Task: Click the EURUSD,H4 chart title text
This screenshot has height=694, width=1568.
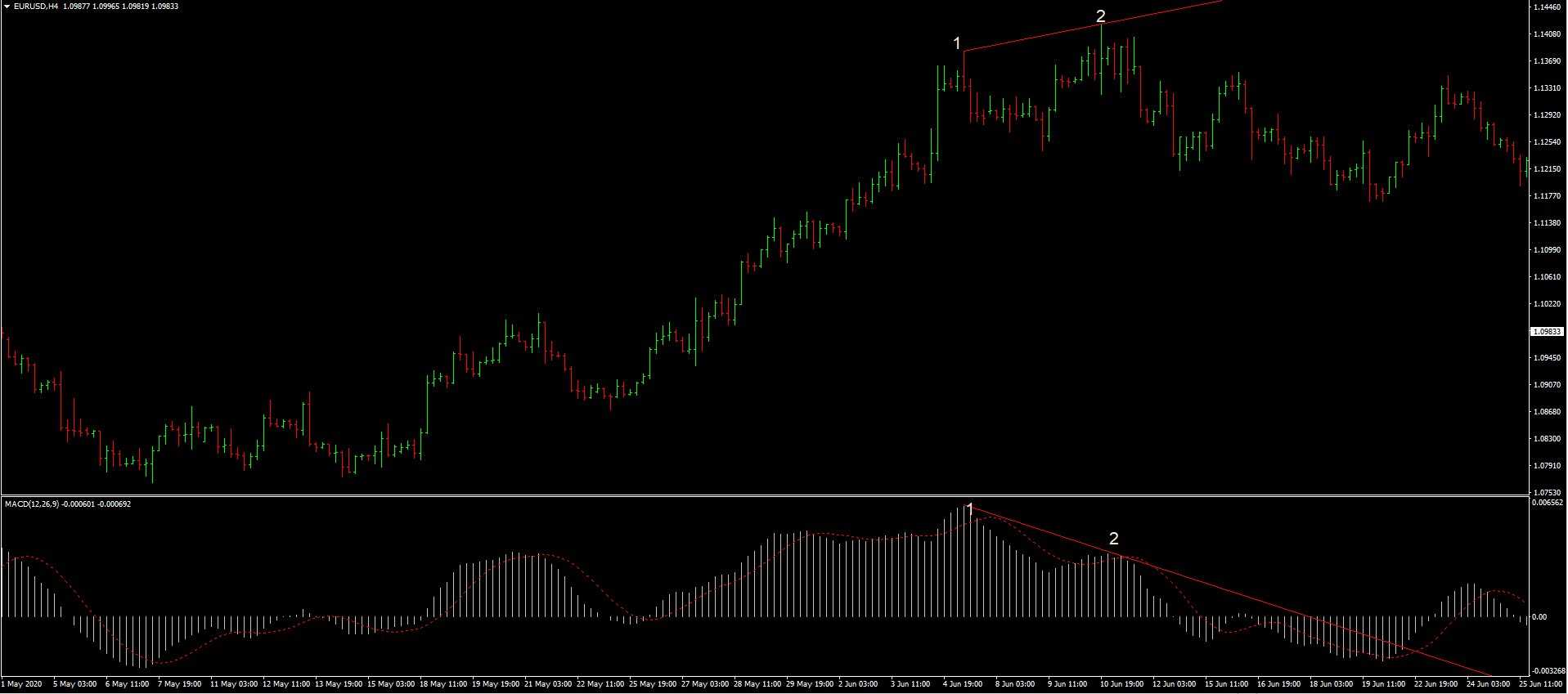Action: [38, 7]
